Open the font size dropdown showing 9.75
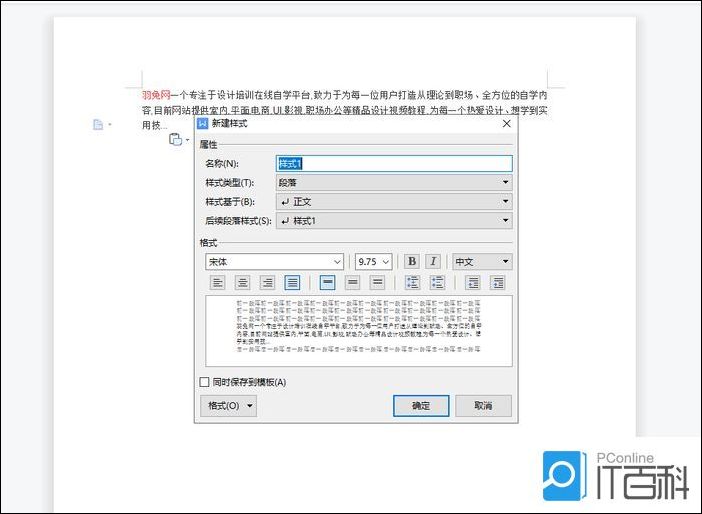 click(x=373, y=262)
